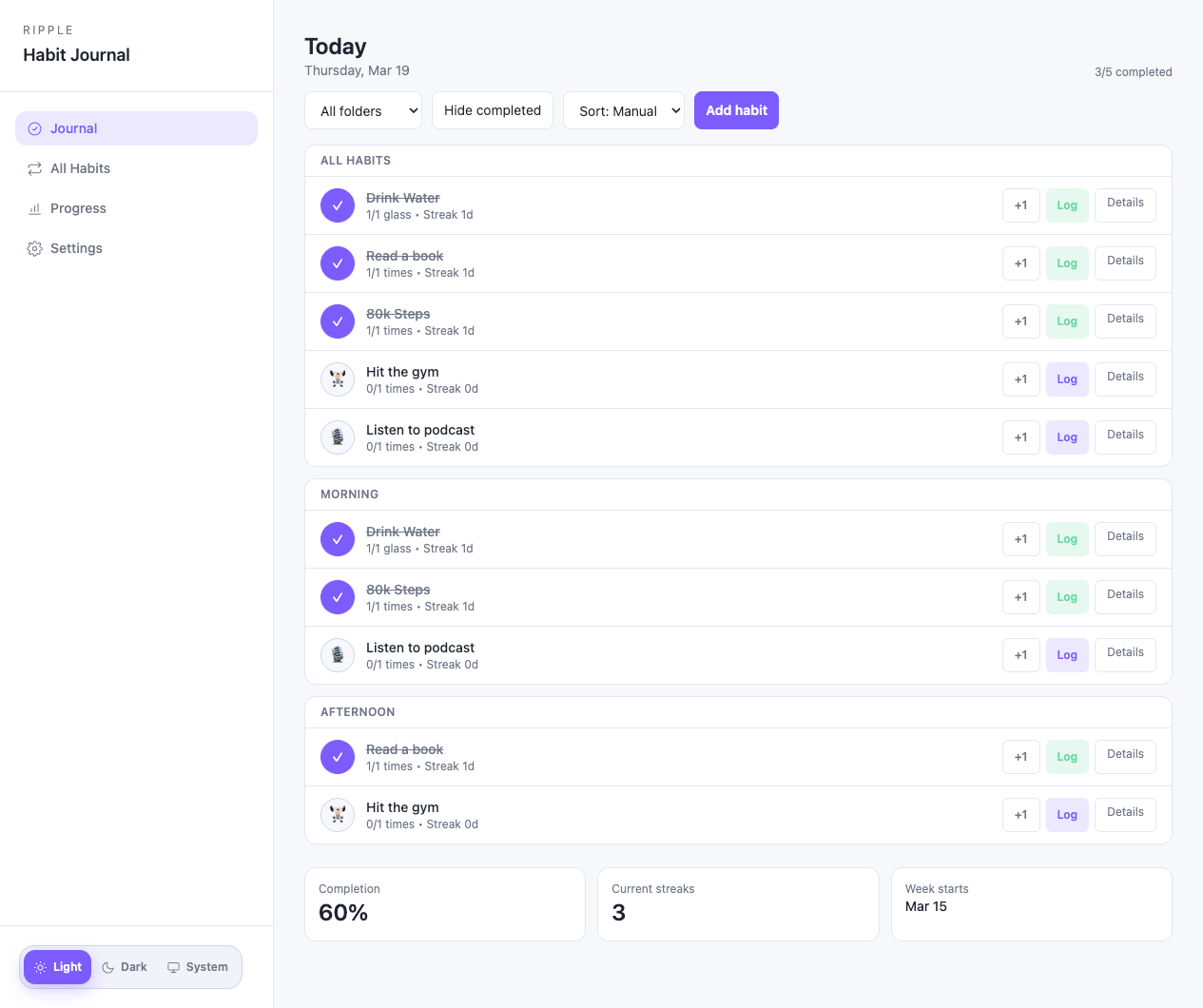Select the System theme monitor icon

coord(173,967)
